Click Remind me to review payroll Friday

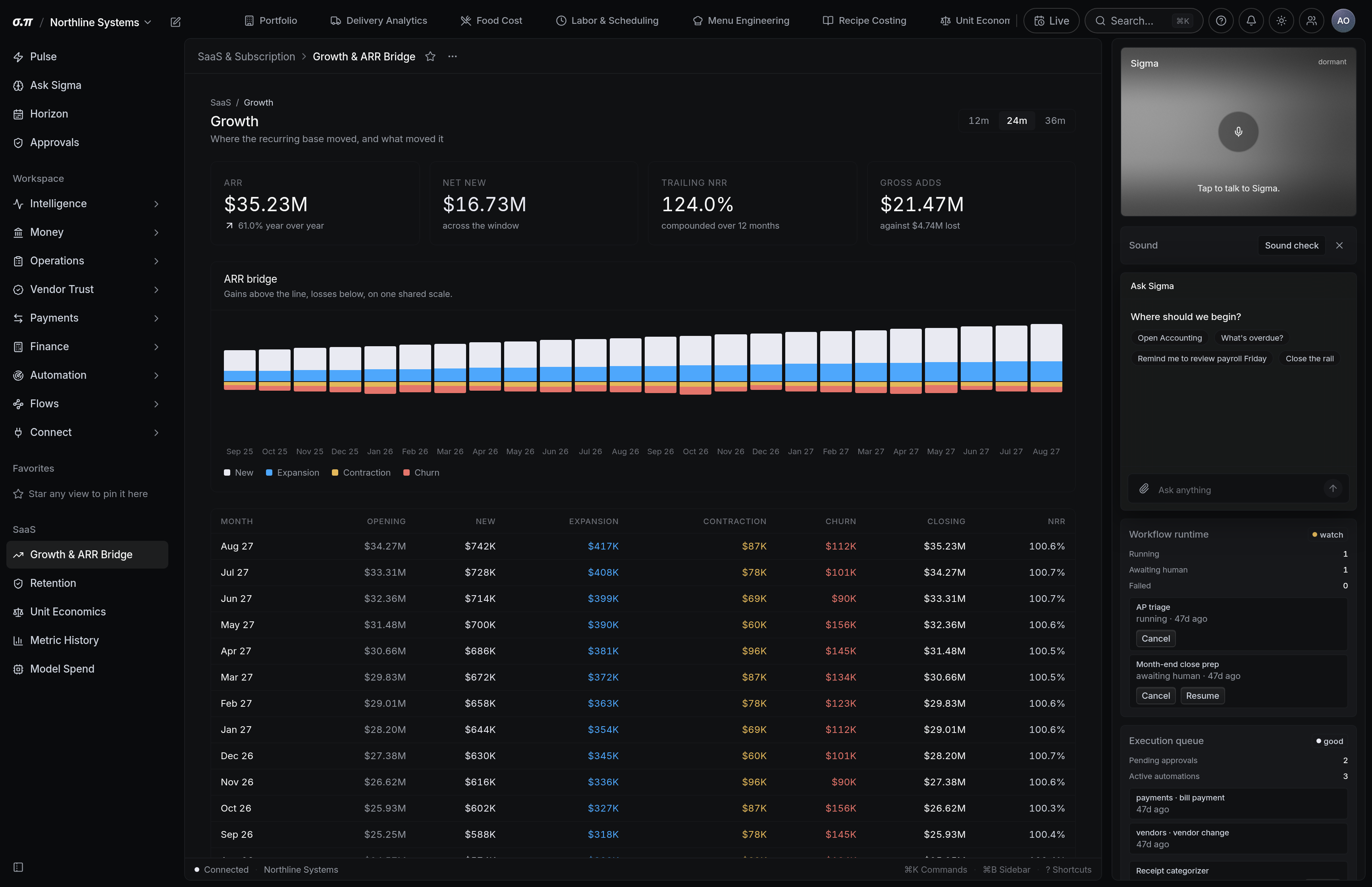click(x=1202, y=359)
